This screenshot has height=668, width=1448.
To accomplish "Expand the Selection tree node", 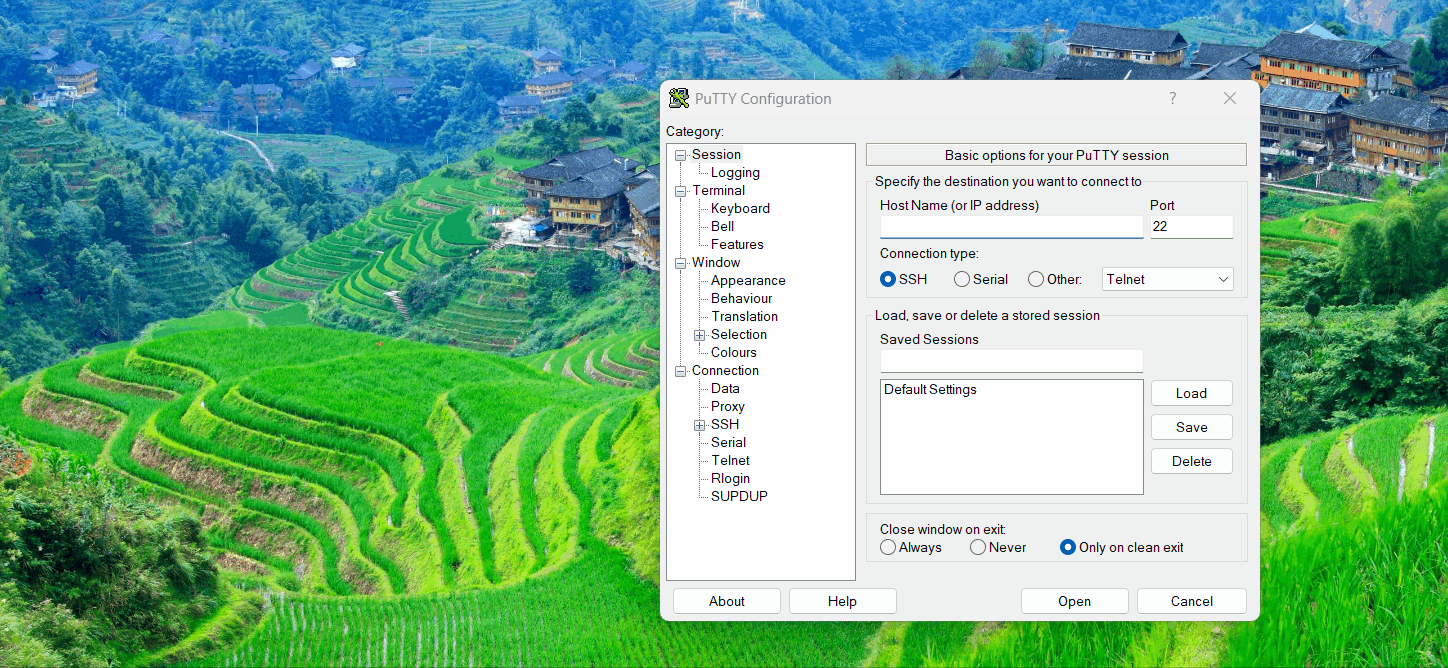I will pos(700,335).
